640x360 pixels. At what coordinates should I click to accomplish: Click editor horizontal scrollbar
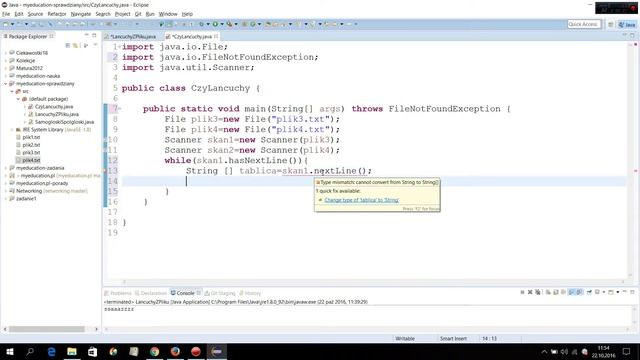[373, 282]
